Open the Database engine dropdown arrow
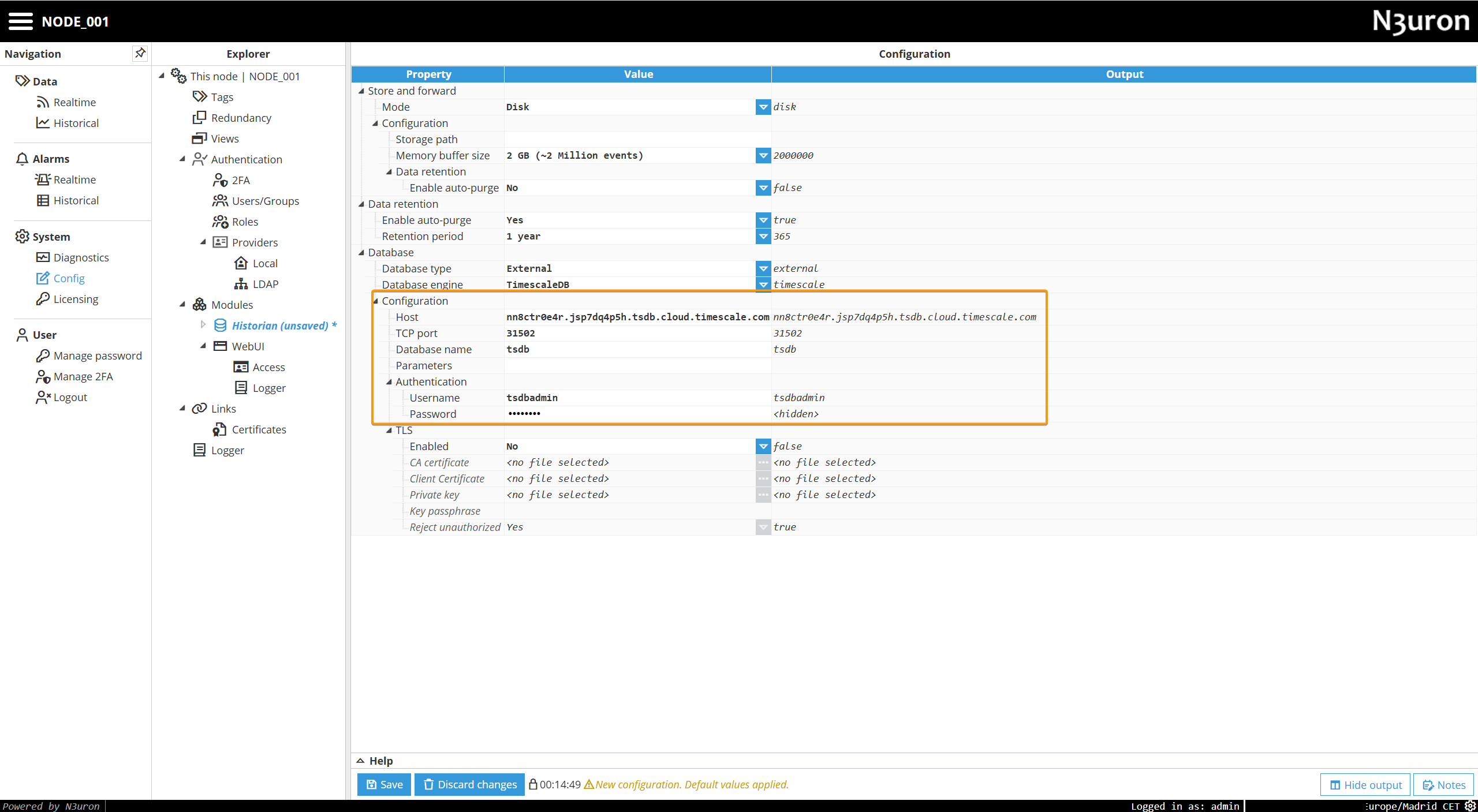Screen dimensions: 1478x812 (763, 285)
